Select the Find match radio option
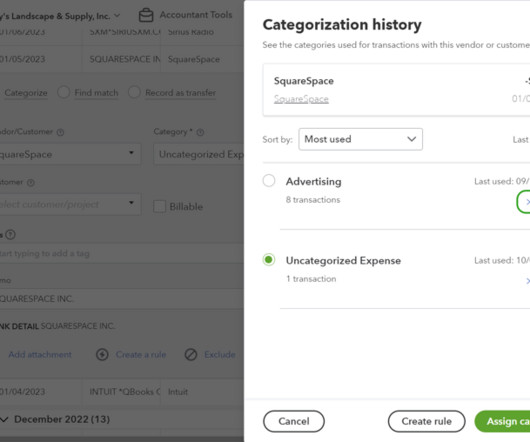The height and width of the screenshot is (442, 530). pyautogui.click(x=64, y=92)
